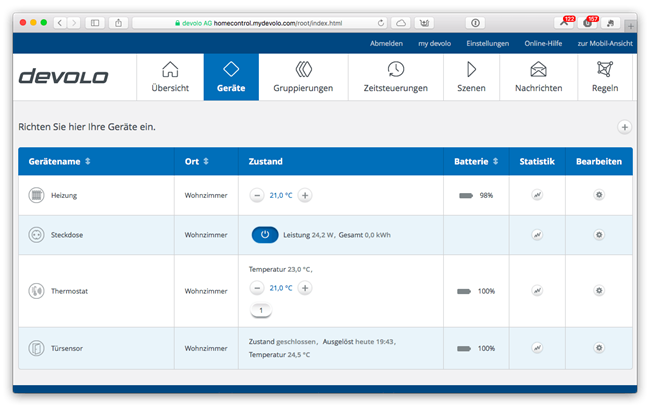Add a new device with plus icon

[624, 127]
